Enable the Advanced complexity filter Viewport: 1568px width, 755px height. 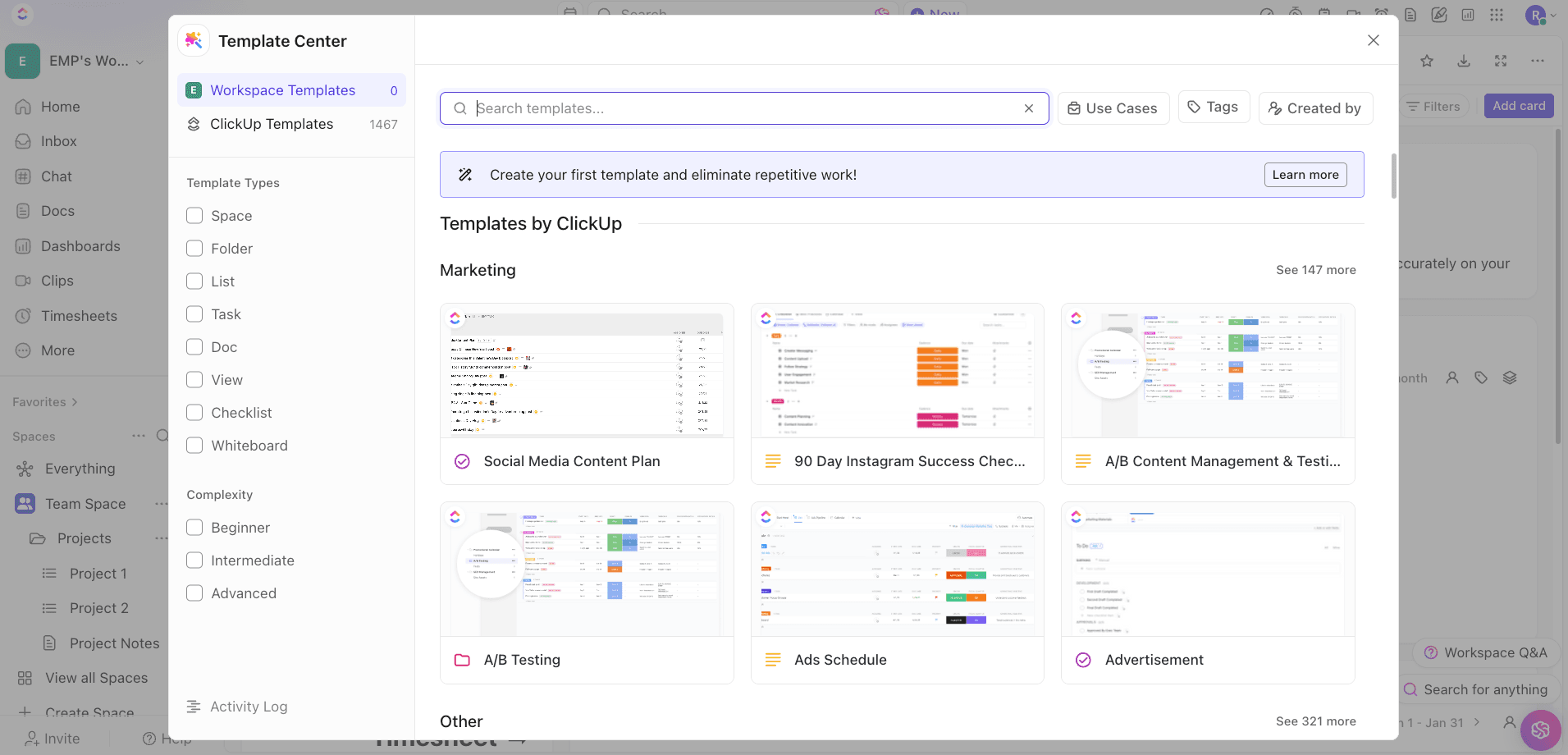tap(194, 593)
